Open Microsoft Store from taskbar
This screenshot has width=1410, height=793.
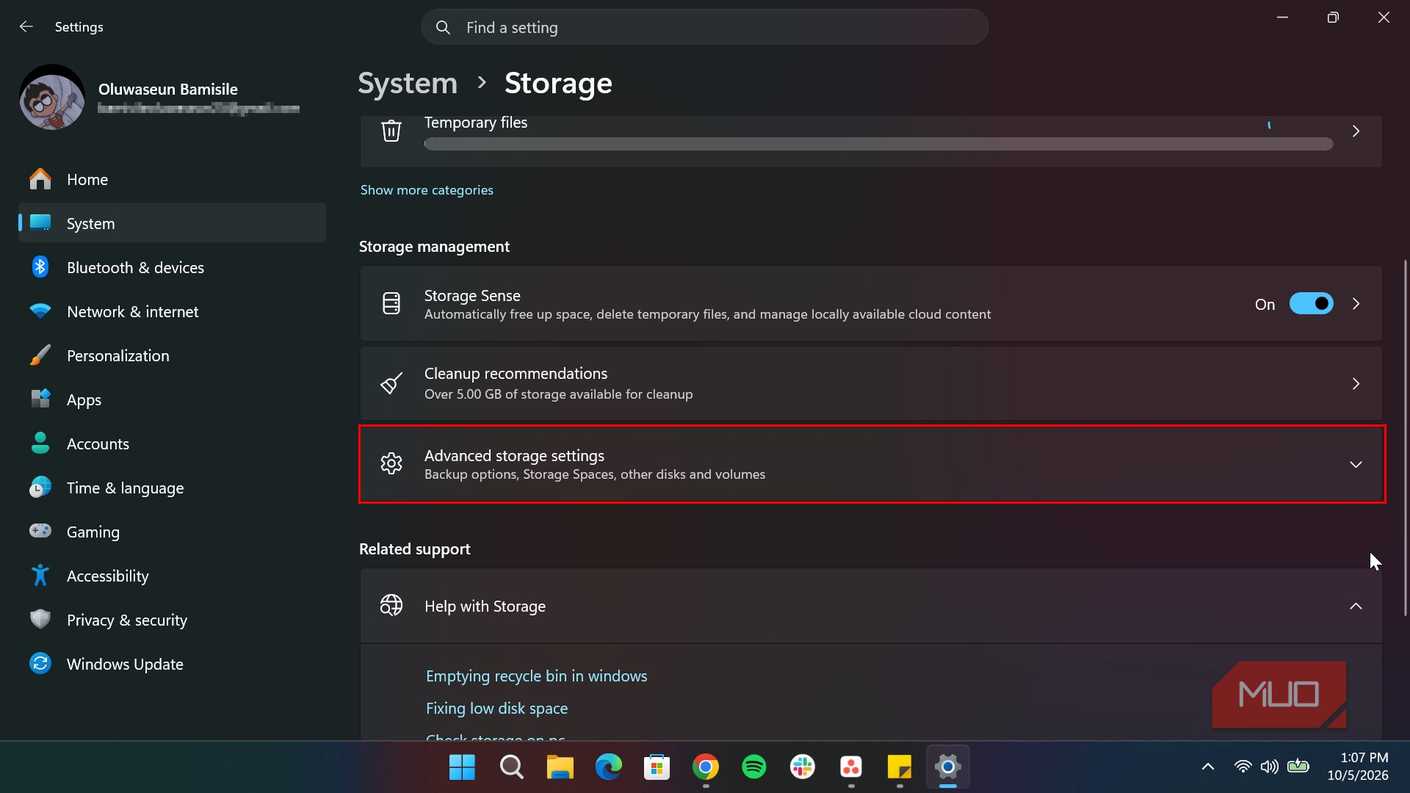[657, 767]
